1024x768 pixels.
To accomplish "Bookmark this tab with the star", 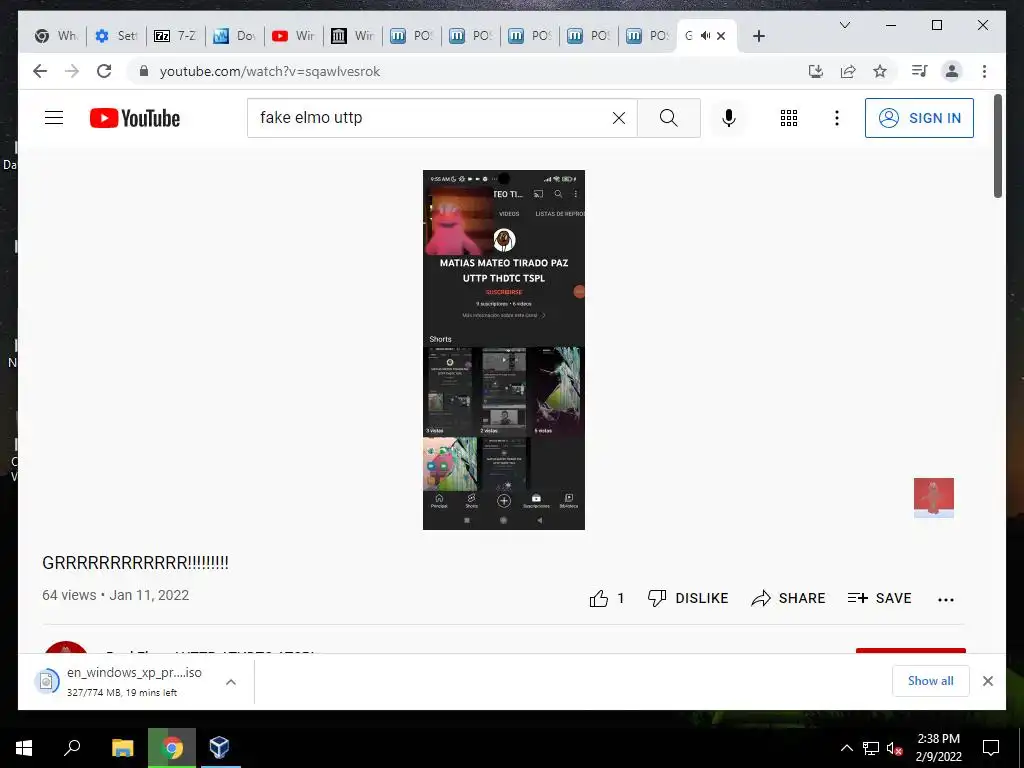I will (880, 71).
